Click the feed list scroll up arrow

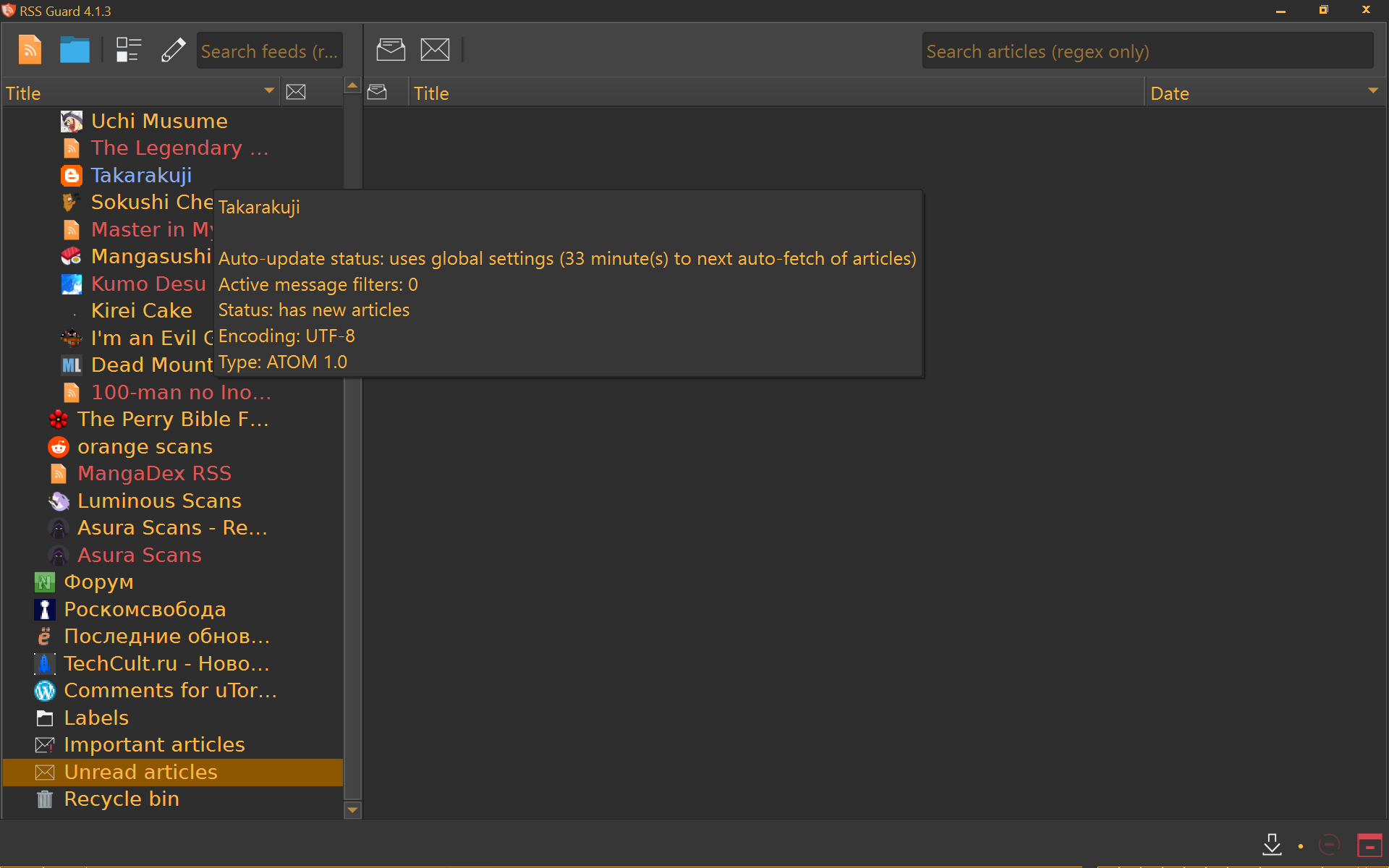[x=352, y=86]
